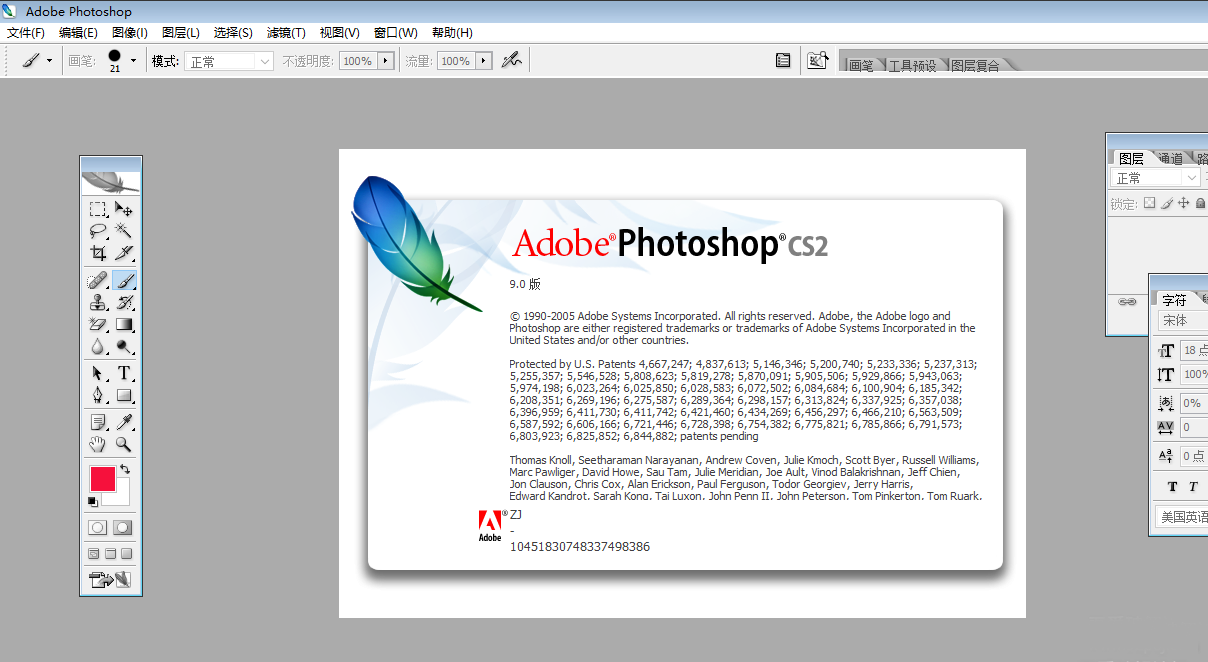Open the language dropdown showing 美国英语
The height and width of the screenshot is (662, 1208).
pyautogui.click(x=1182, y=517)
